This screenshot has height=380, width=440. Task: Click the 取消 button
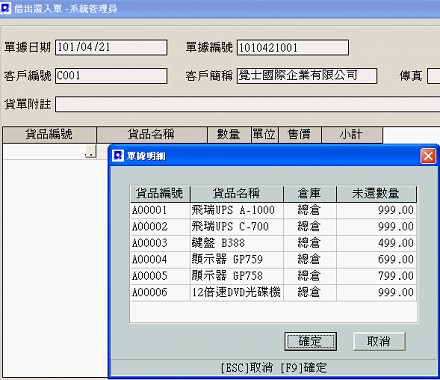pos(379,341)
